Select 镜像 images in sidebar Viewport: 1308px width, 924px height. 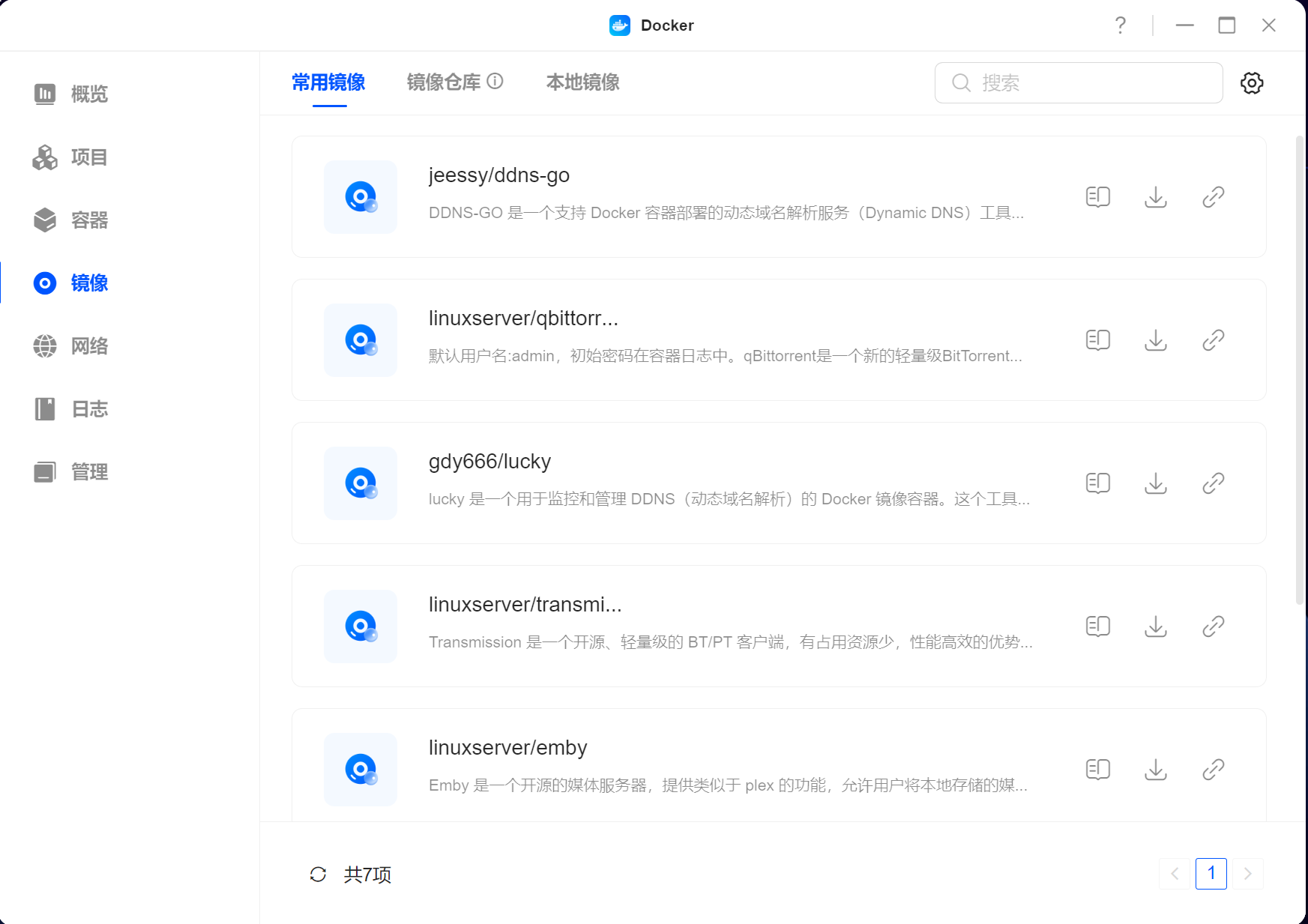coord(71,283)
